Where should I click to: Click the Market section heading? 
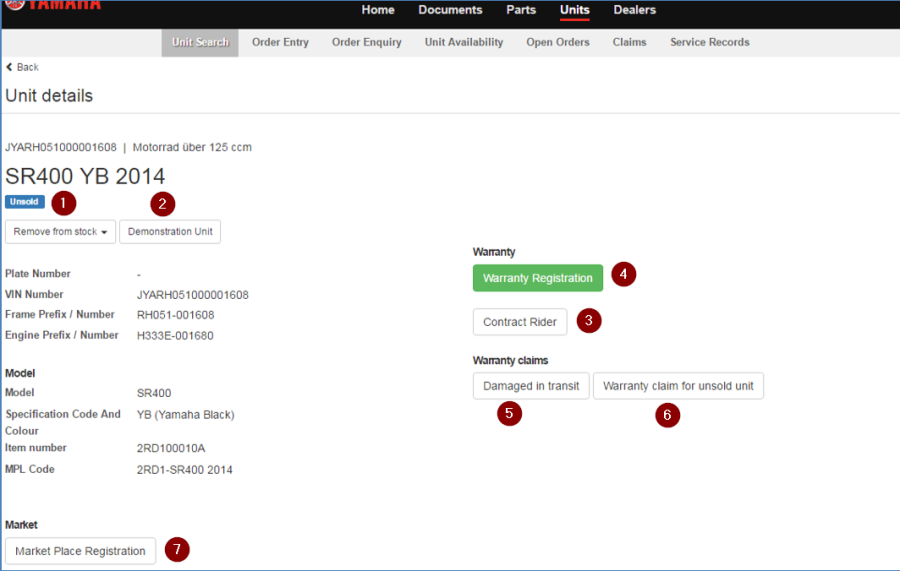(x=21, y=525)
